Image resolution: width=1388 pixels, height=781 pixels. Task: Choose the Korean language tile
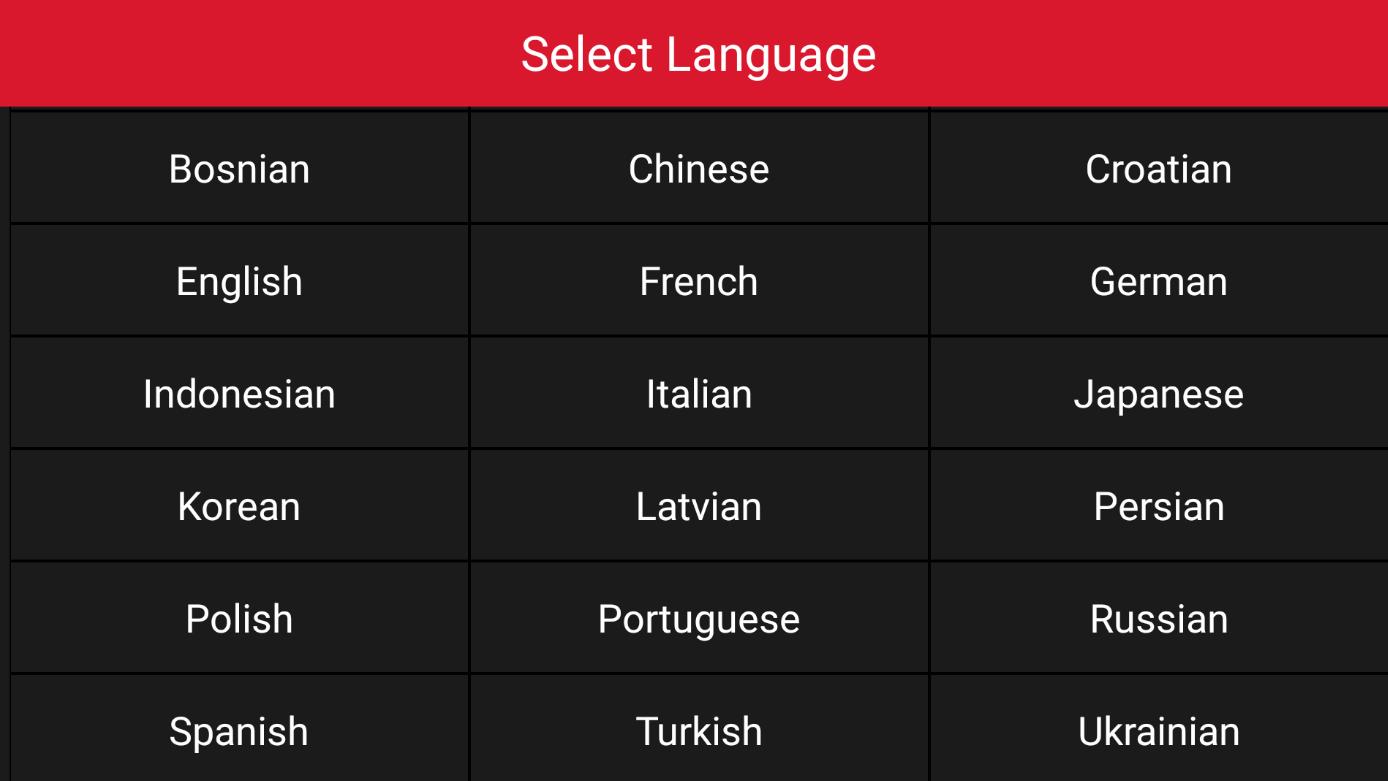tap(239, 506)
